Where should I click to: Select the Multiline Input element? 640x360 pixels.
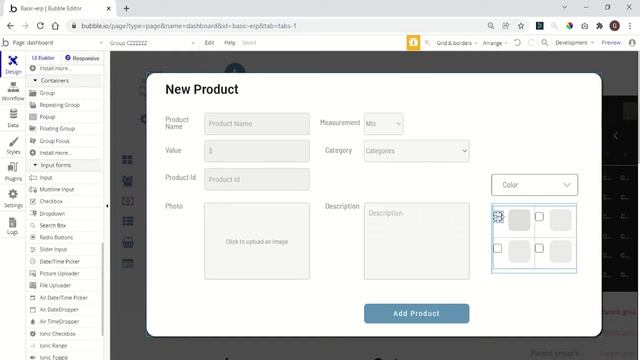coord(57,189)
